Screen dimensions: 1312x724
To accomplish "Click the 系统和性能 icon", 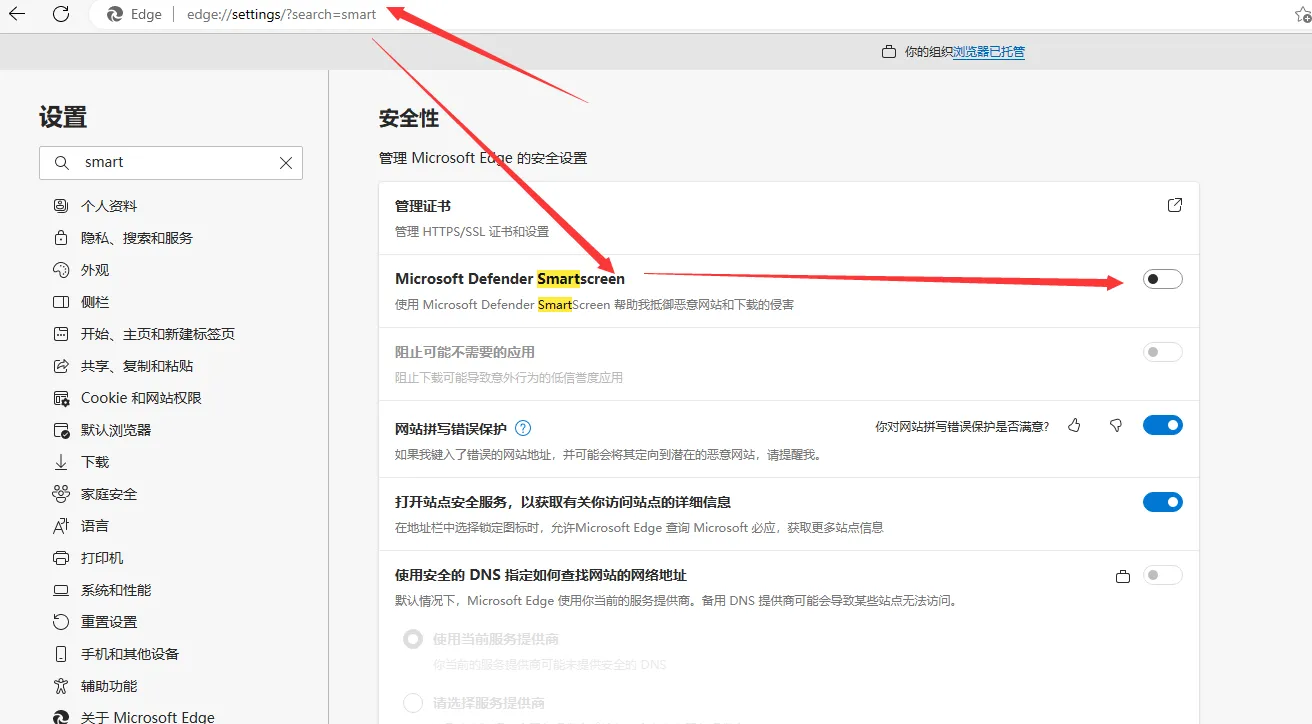I will (61, 590).
